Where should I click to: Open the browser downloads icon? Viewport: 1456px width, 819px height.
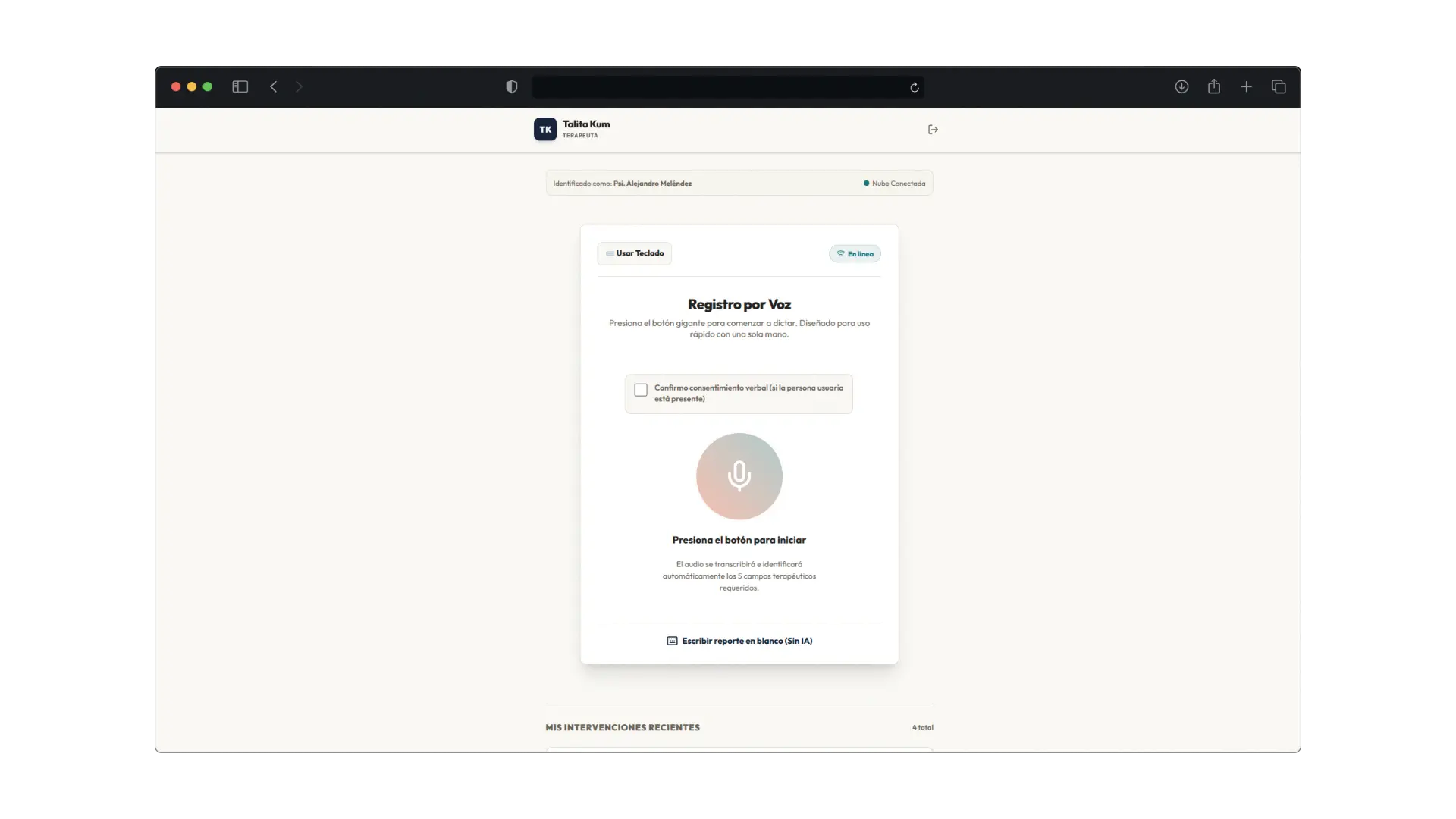coord(1181,86)
